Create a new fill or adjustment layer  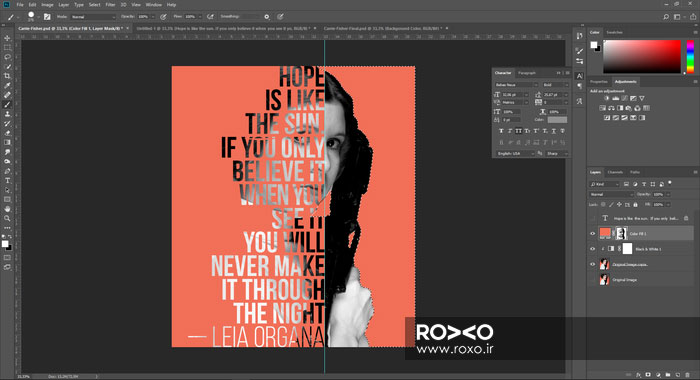click(x=658, y=375)
